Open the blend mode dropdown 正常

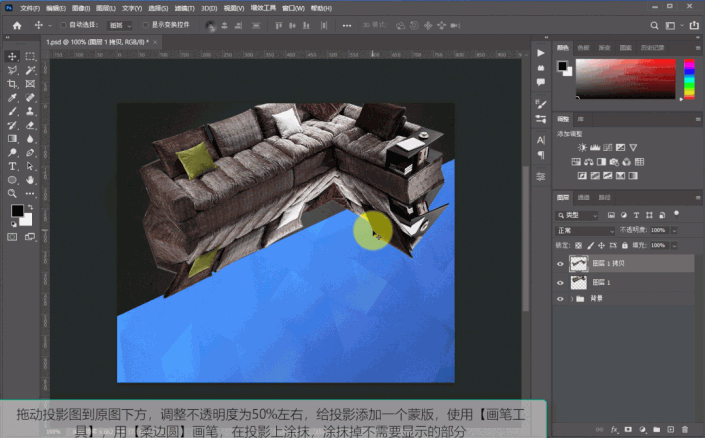click(x=585, y=231)
